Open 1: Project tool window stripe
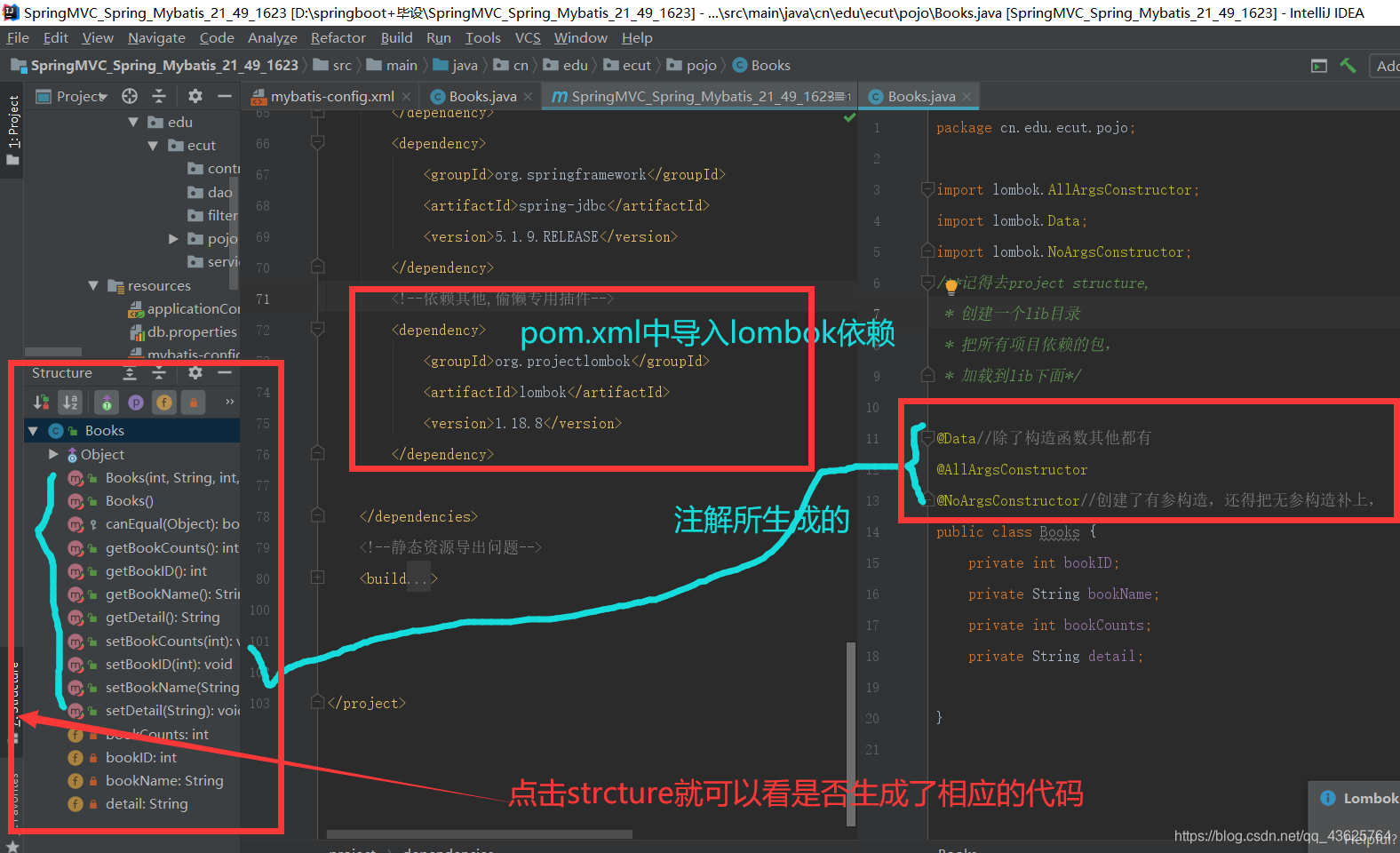1400x853 pixels. pyautogui.click(x=12, y=130)
